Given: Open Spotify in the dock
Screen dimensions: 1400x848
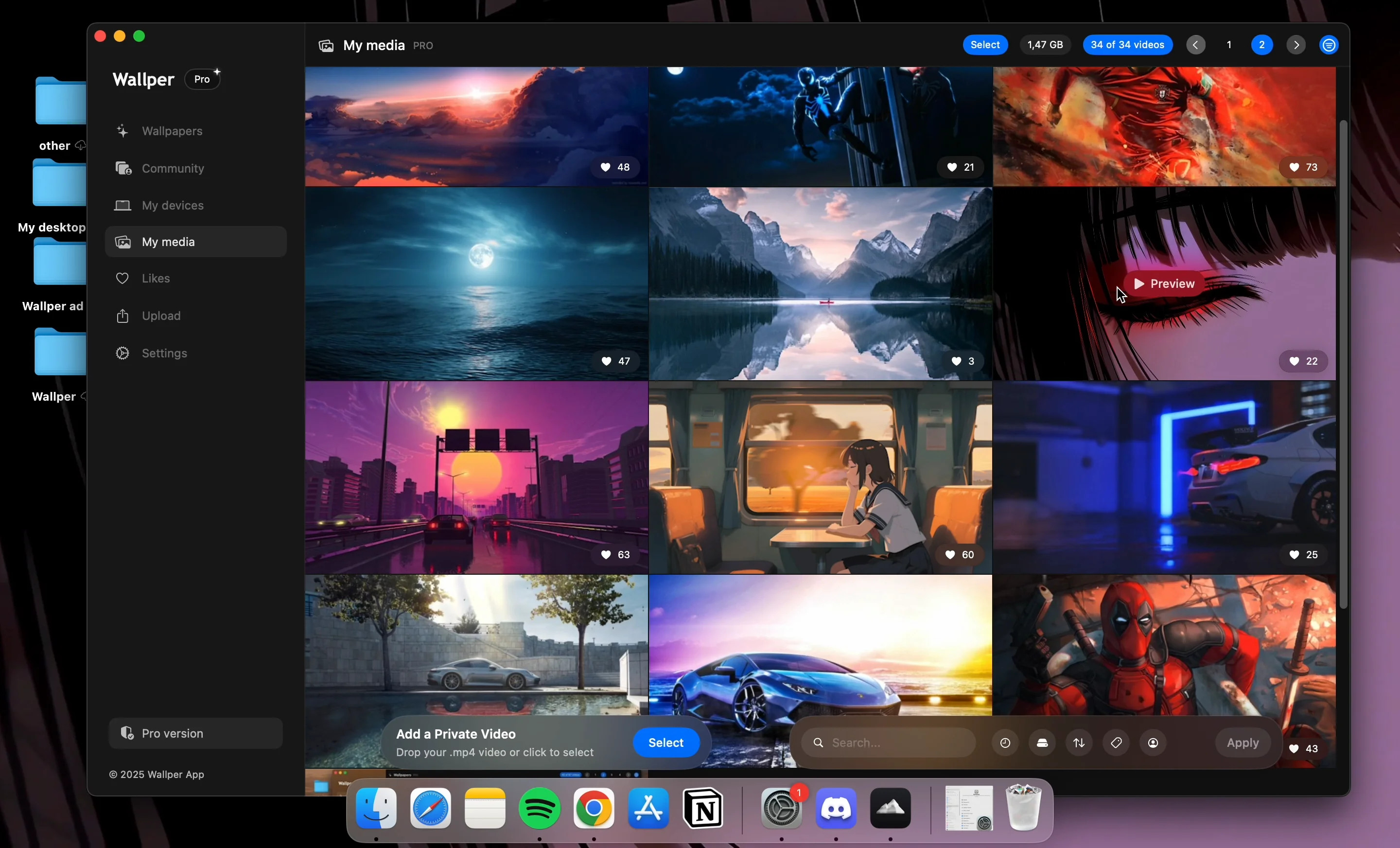Looking at the screenshot, I should 539,808.
